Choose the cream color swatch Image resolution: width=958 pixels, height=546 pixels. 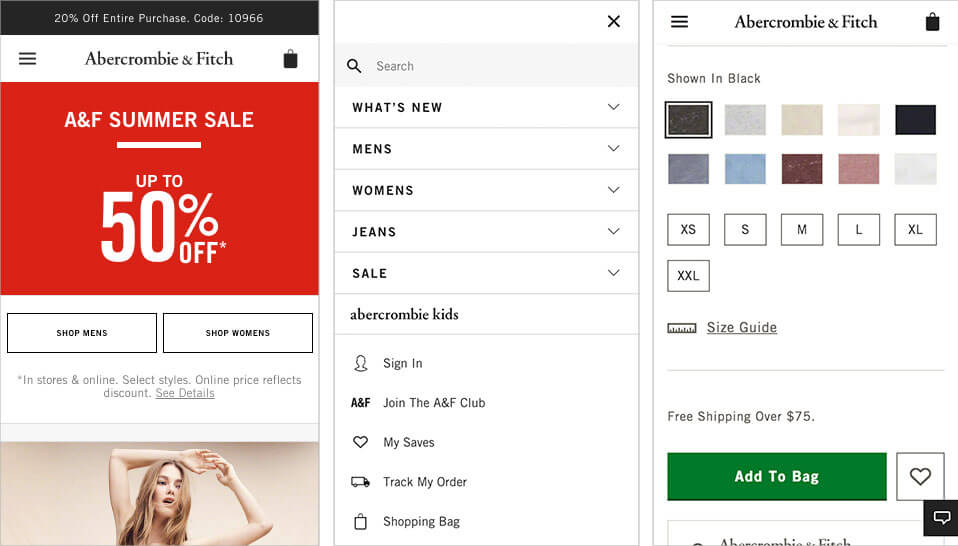pos(859,120)
